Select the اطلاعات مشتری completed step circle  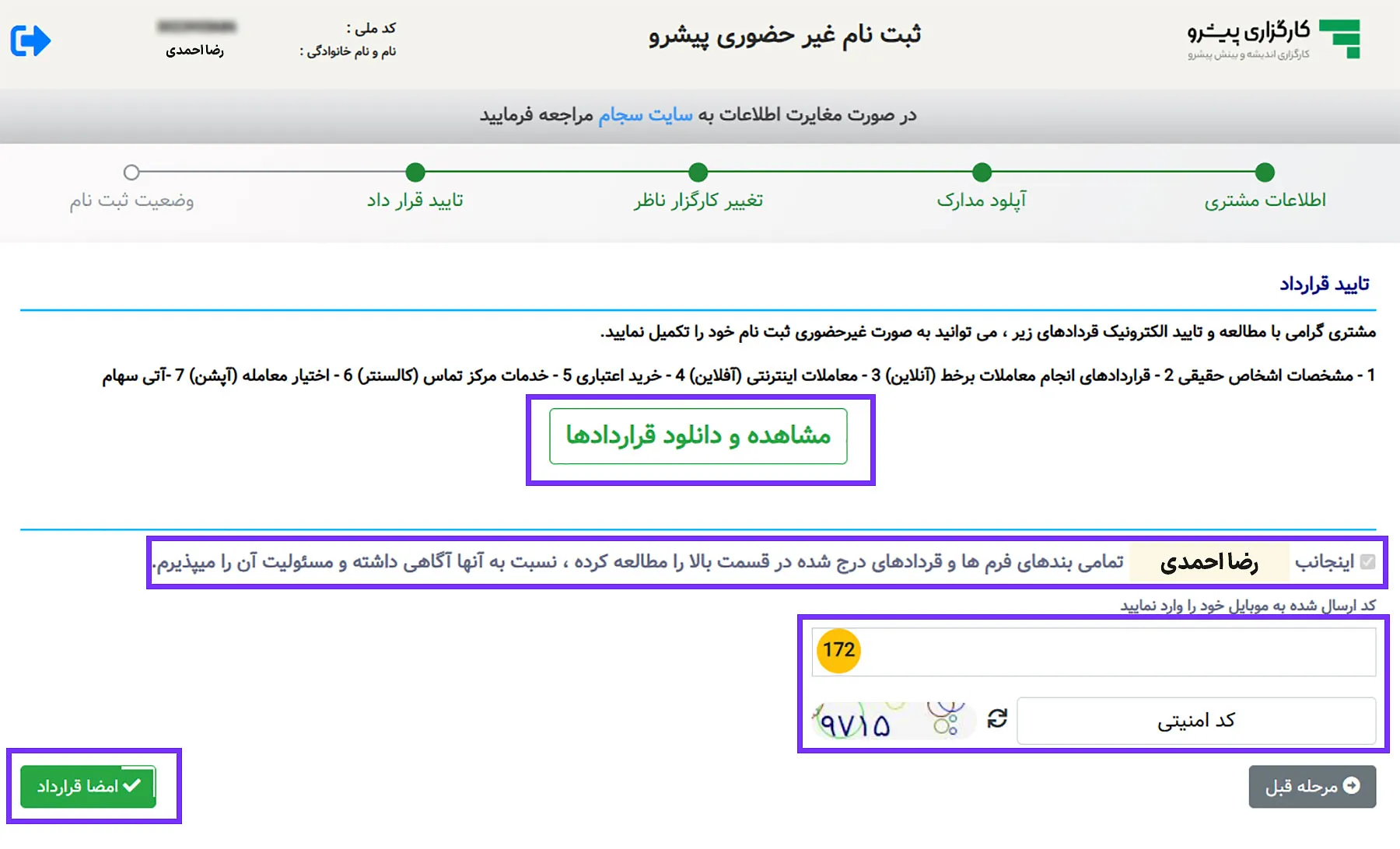click(x=1264, y=172)
